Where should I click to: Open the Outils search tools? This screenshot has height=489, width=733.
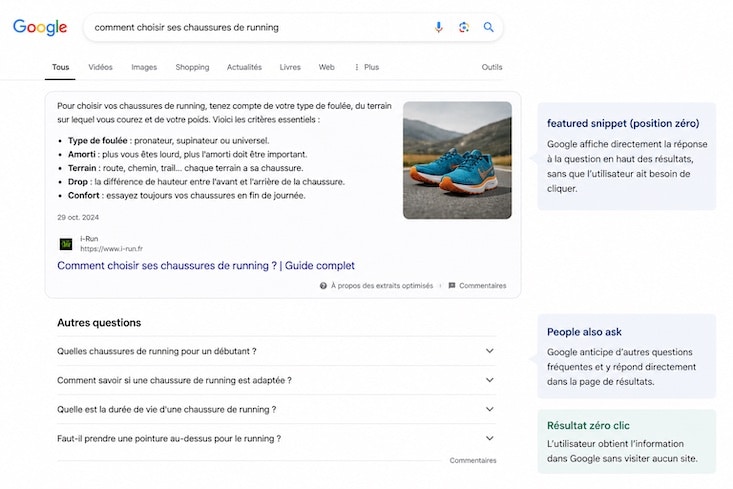(x=492, y=67)
